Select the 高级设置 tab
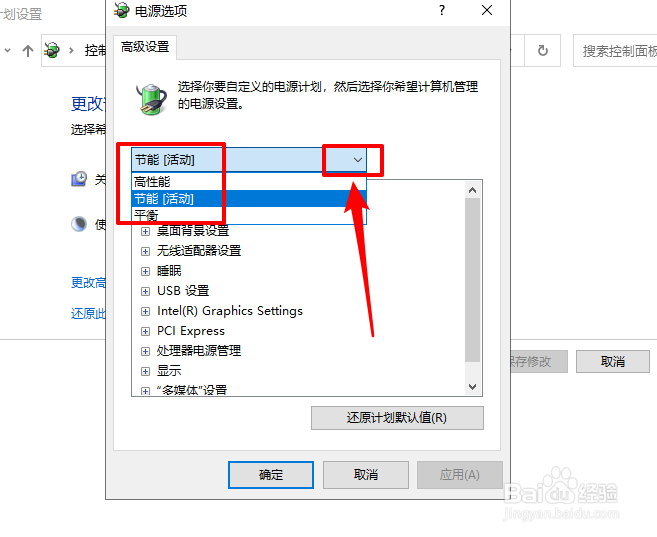Viewport: 657px width, 537px height. click(145, 47)
